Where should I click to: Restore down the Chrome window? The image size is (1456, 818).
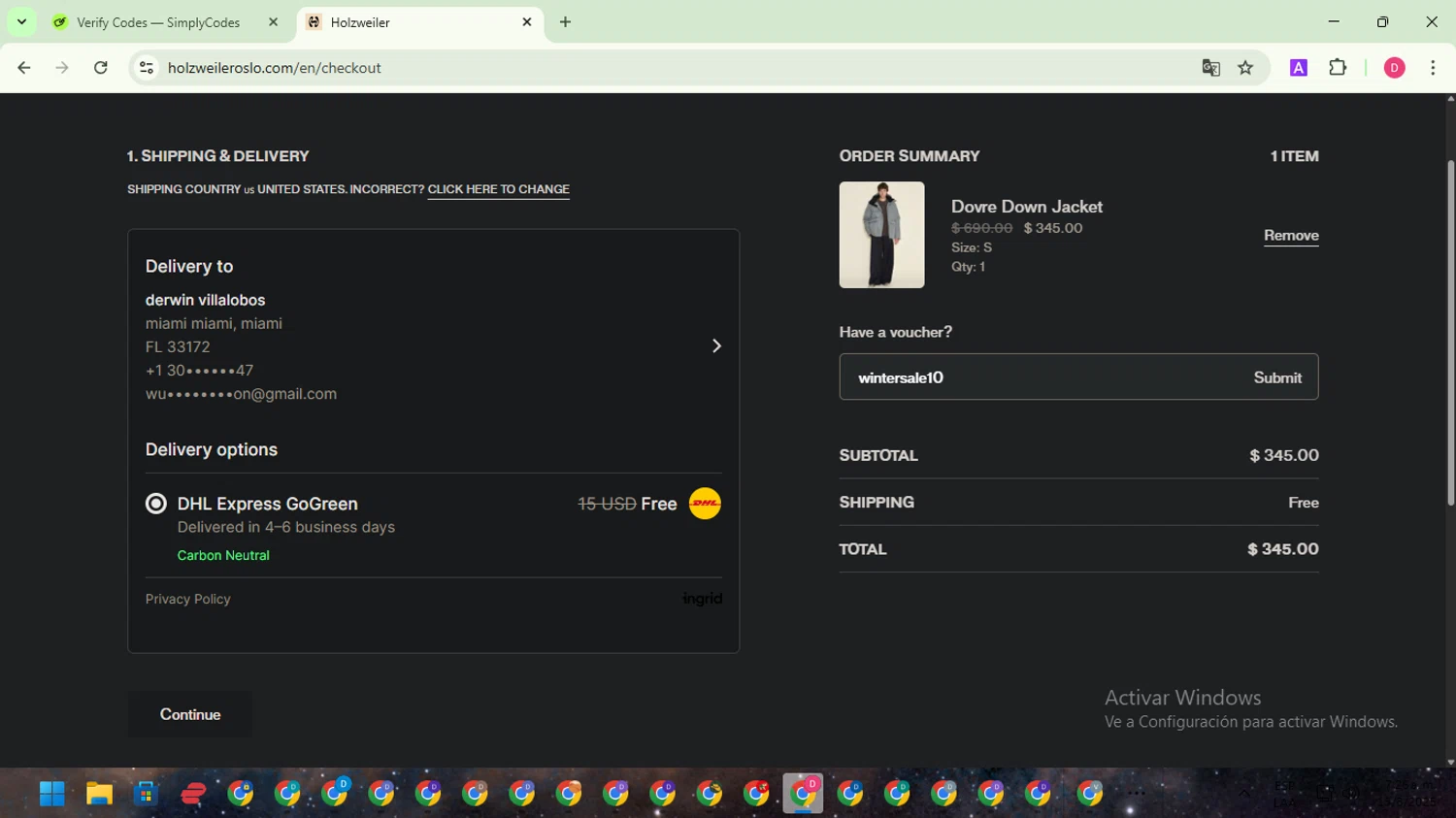pyautogui.click(x=1382, y=21)
